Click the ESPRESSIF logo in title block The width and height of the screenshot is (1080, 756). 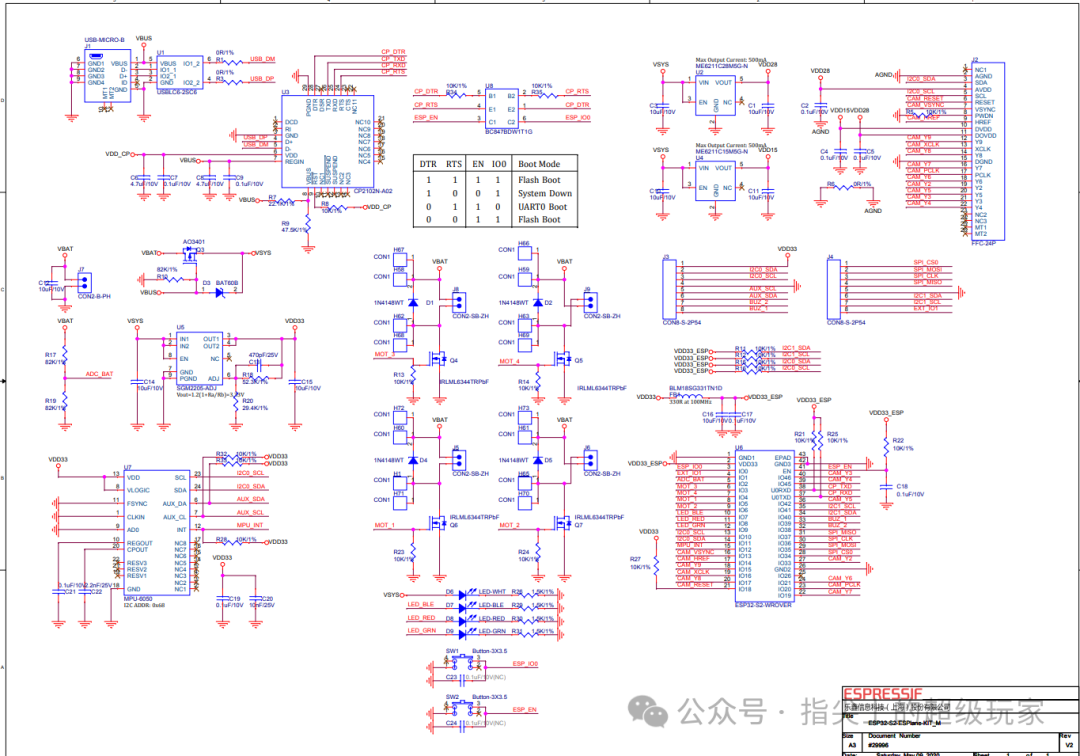(883, 694)
